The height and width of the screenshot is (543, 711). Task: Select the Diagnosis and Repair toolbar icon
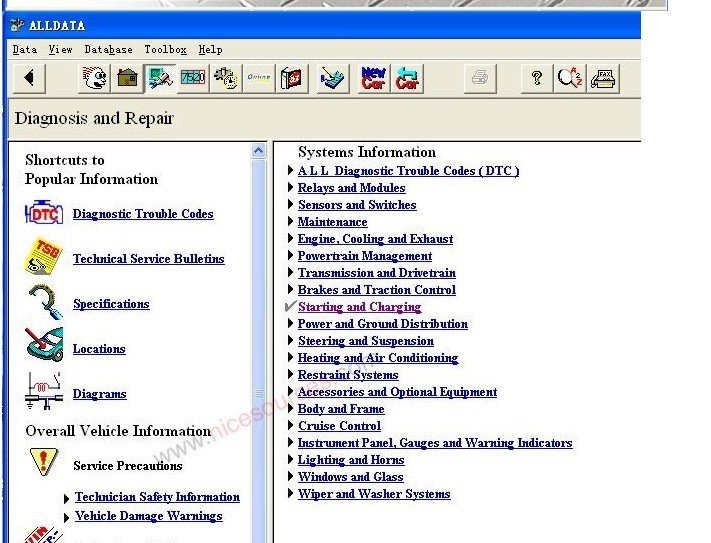160,78
